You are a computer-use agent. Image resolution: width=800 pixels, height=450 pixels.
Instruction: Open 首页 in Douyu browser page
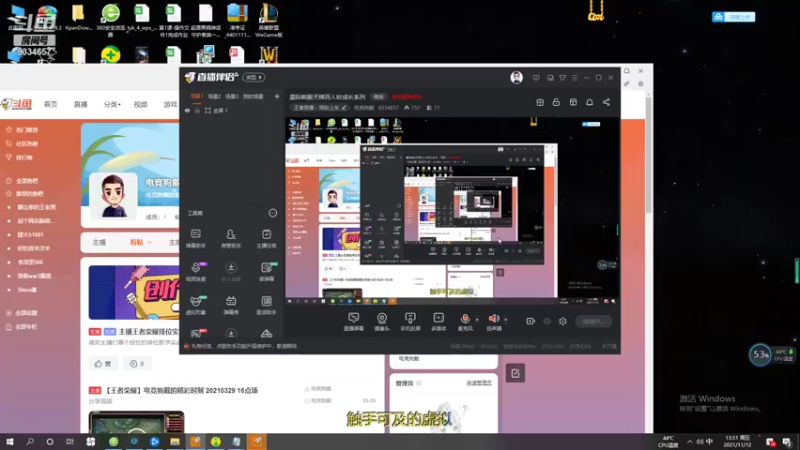click(x=51, y=104)
